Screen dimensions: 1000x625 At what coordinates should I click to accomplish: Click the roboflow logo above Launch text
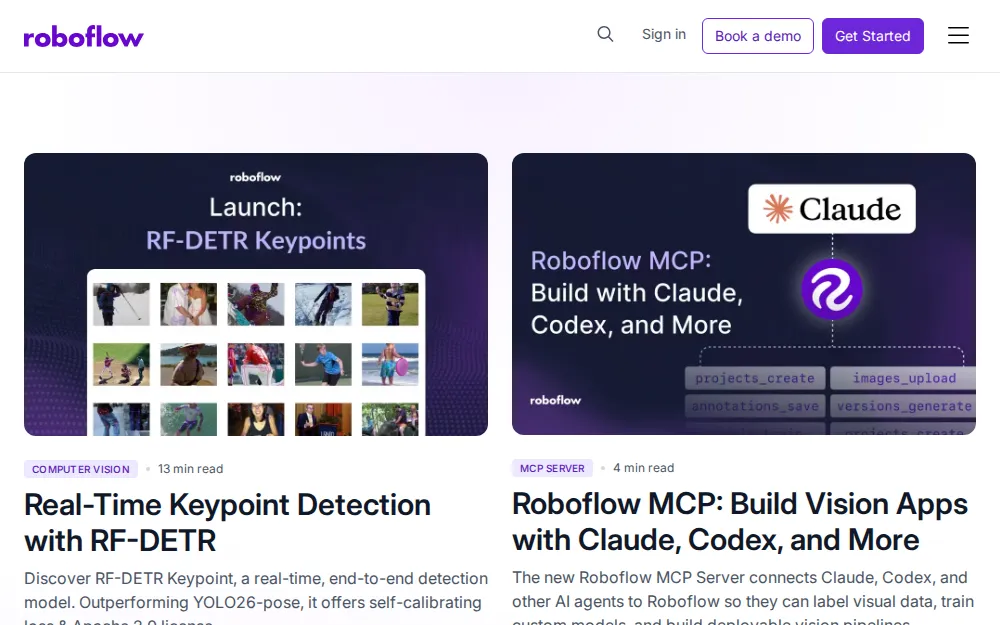pyautogui.click(x=255, y=177)
